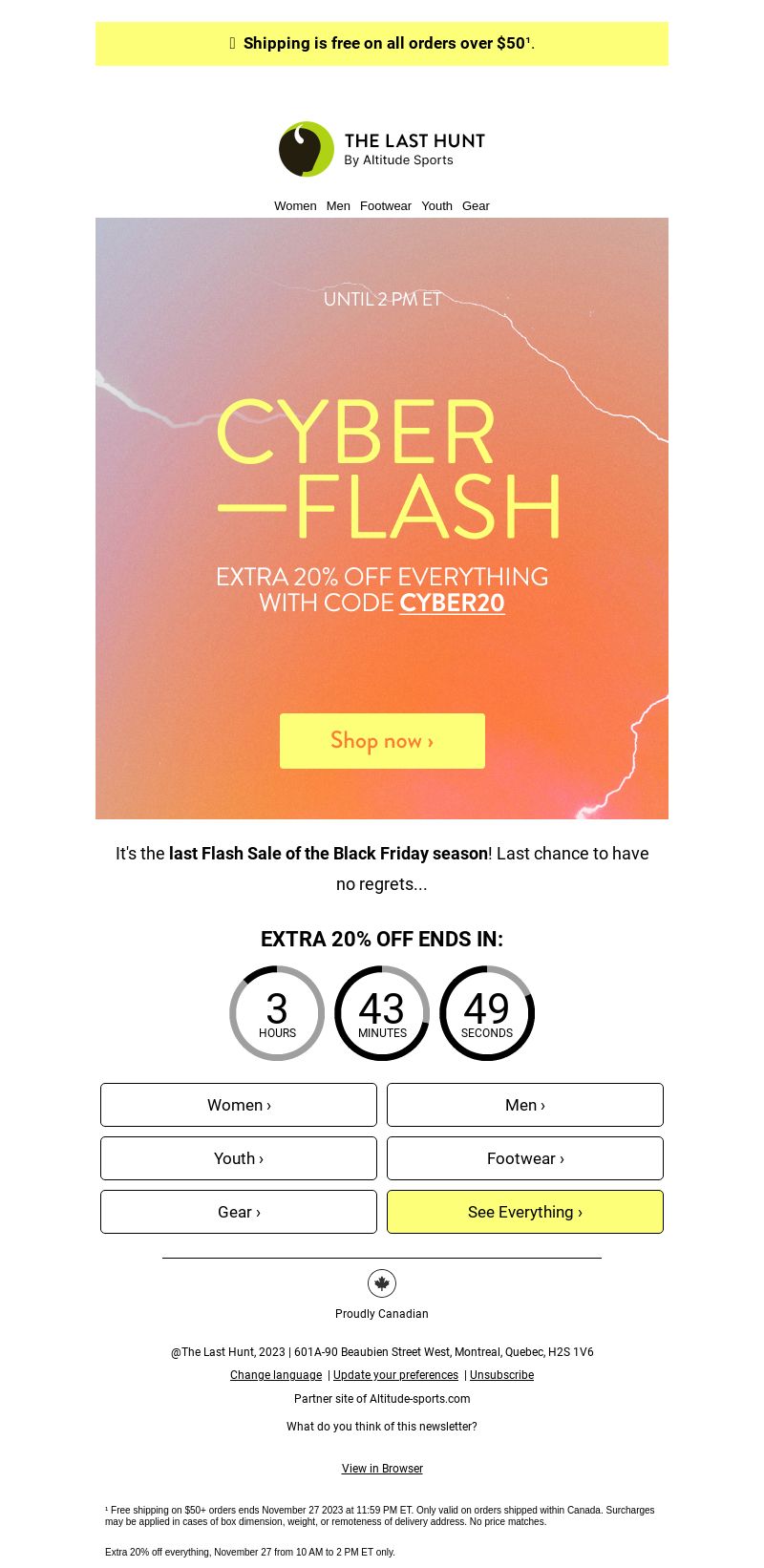The width and height of the screenshot is (764, 1568).
Task: Choose the Gear › category button
Action: (x=239, y=1212)
